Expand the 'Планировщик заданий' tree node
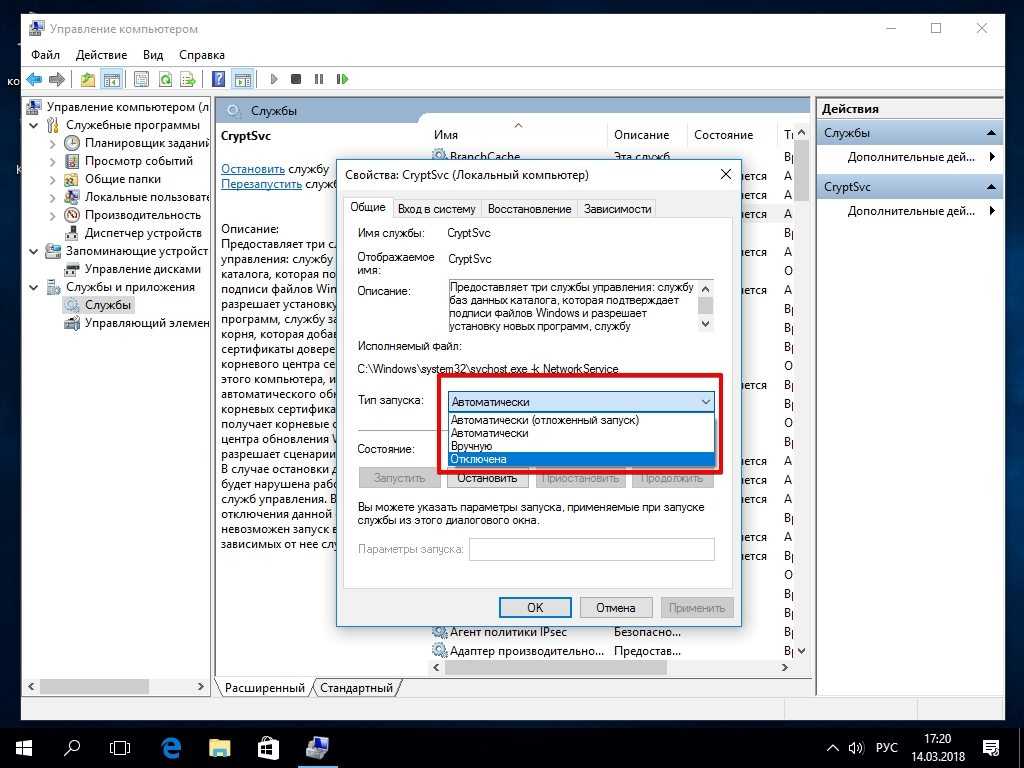This screenshot has height=768, width=1024. [x=53, y=143]
